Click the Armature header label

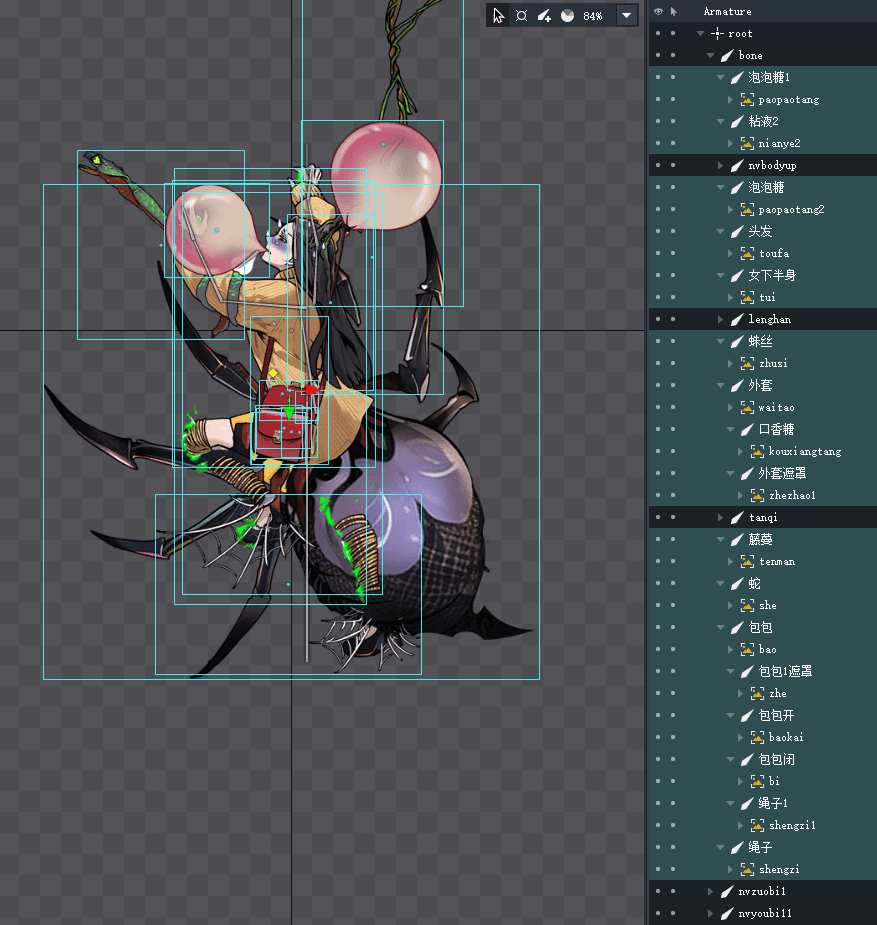(727, 11)
